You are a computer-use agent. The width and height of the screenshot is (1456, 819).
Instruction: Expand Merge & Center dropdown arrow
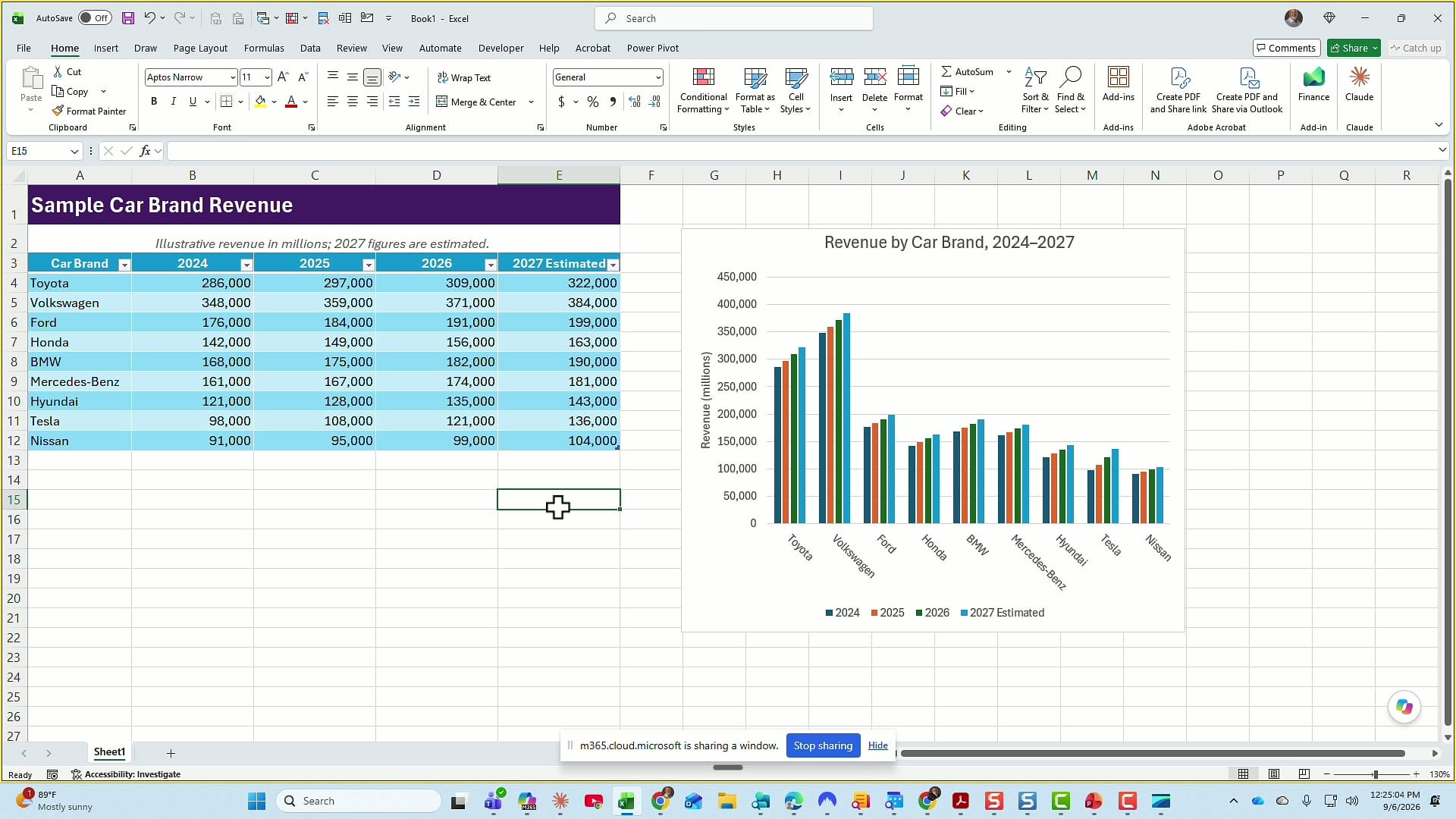coord(531,102)
